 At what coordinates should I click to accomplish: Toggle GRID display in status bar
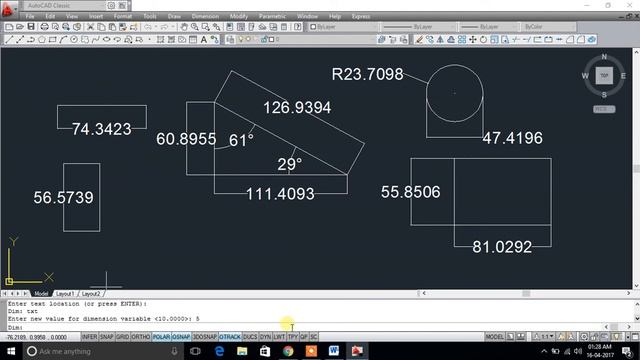(x=122, y=337)
